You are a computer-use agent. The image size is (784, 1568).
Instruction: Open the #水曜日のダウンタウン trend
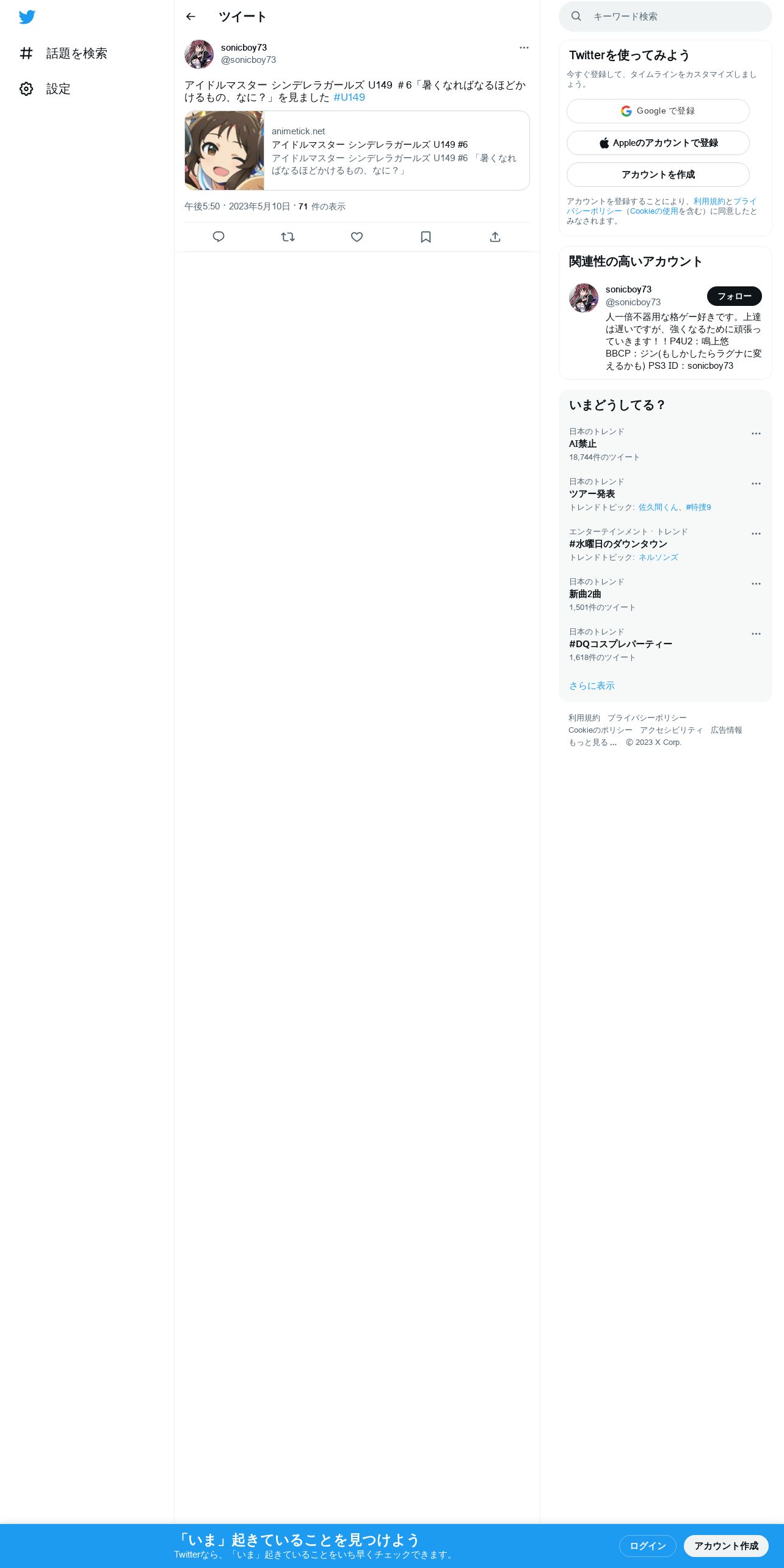point(618,544)
